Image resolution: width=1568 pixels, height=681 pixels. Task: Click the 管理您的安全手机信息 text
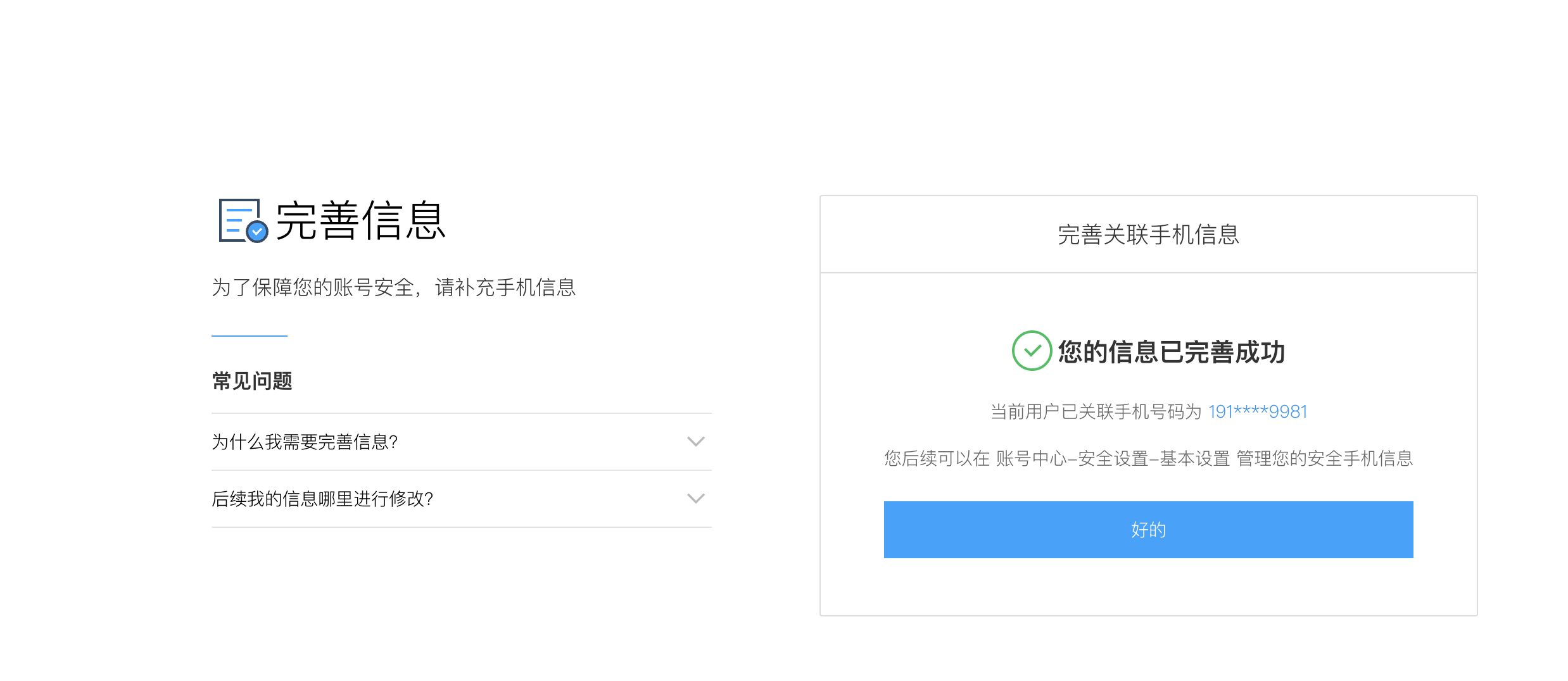point(1325,459)
